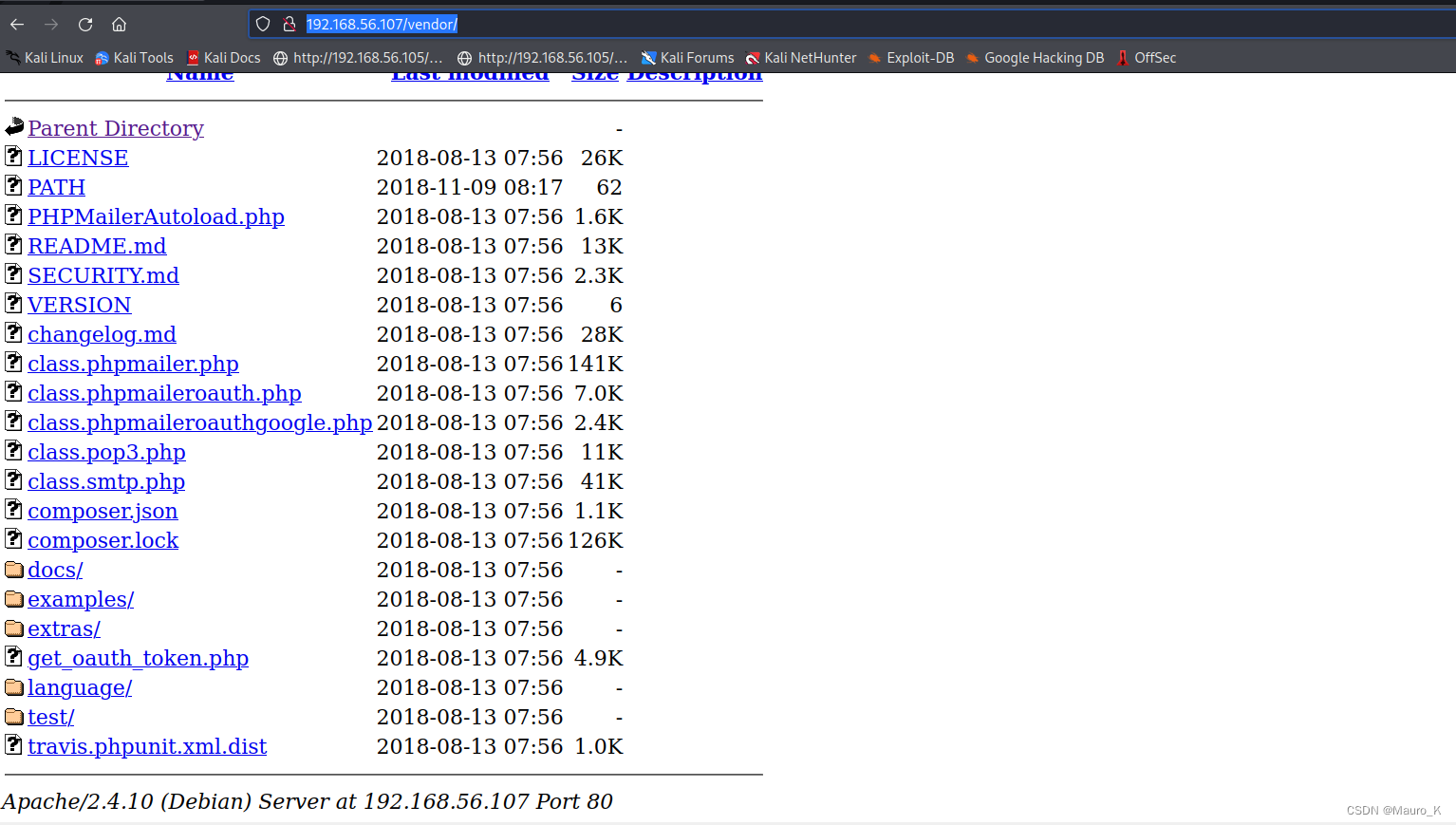Reload the current page

[85, 24]
